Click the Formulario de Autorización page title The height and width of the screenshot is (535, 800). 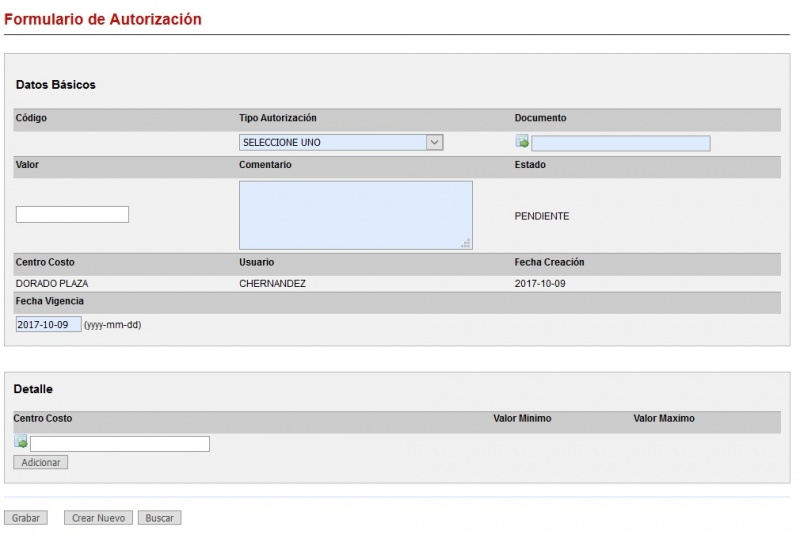(102, 19)
